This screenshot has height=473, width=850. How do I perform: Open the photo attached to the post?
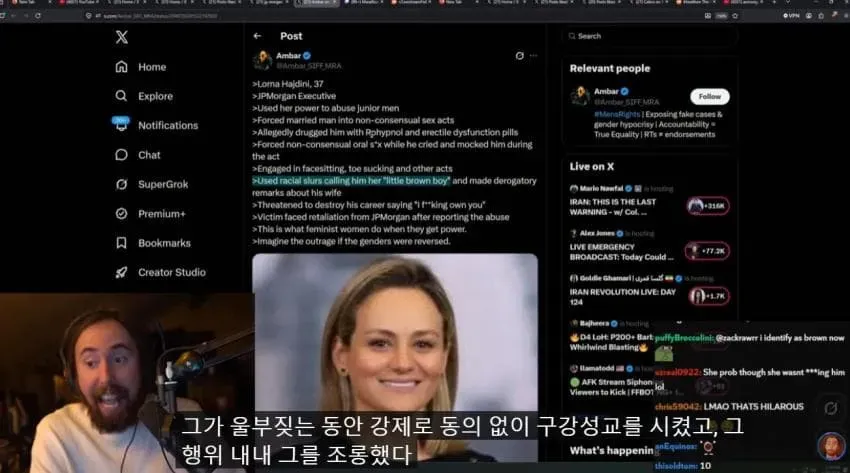(x=395, y=358)
